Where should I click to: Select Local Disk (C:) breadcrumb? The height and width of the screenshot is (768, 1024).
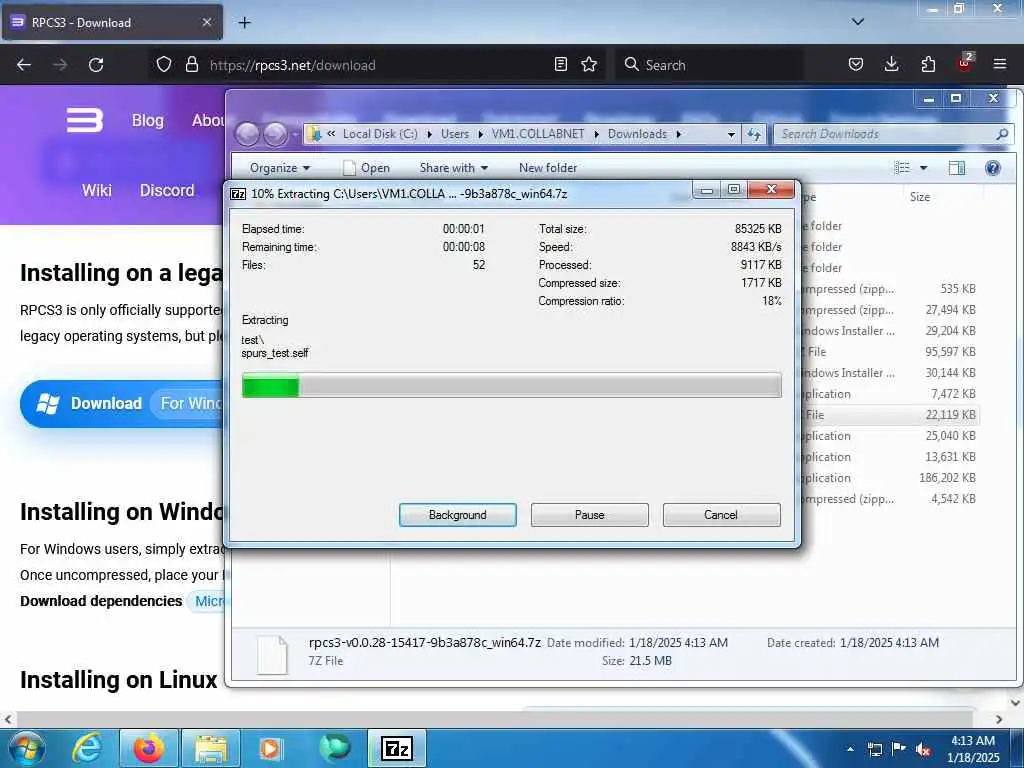tap(379, 134)
